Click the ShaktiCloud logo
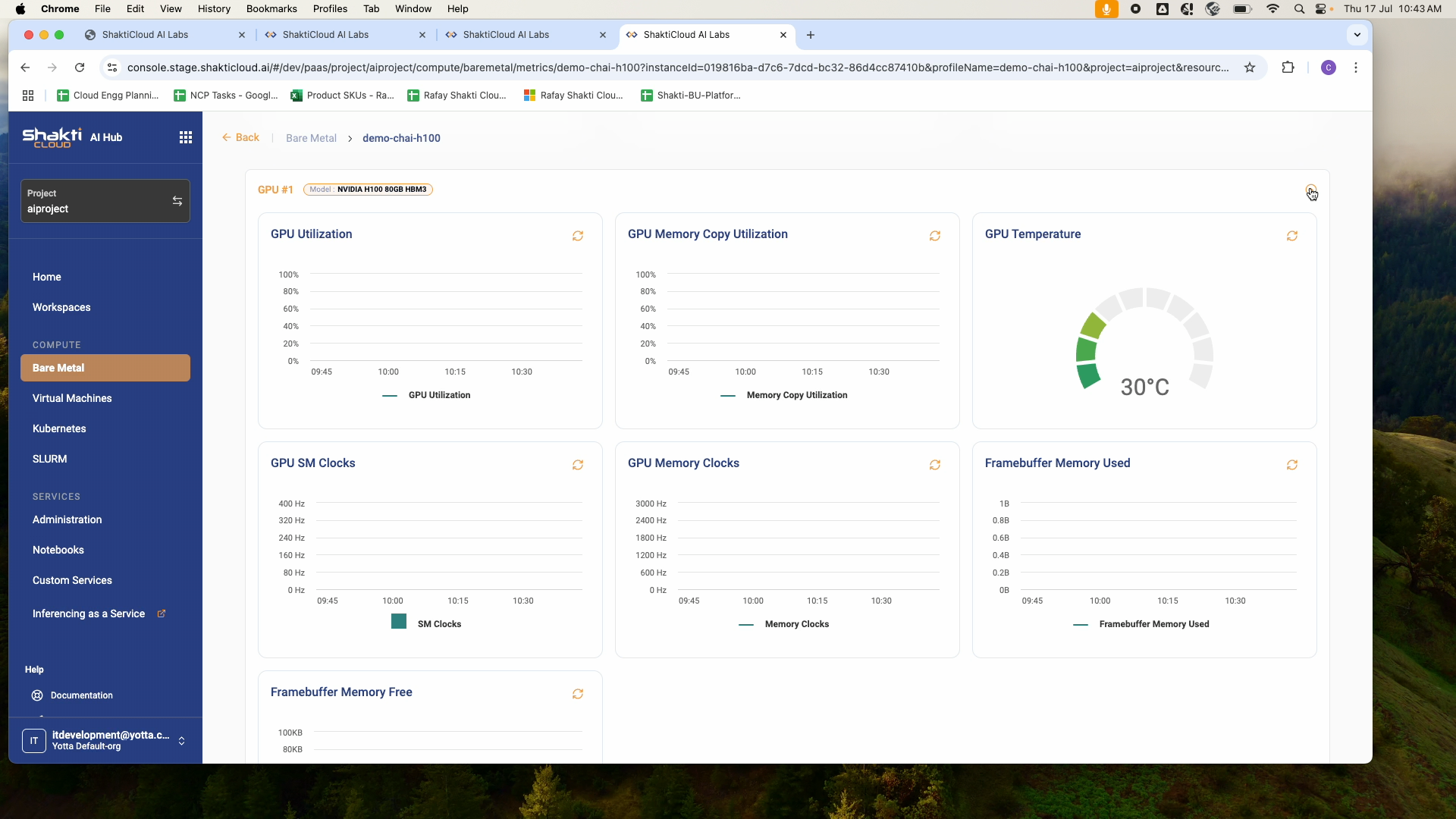The image size is (1456, 819). point(52,137)
